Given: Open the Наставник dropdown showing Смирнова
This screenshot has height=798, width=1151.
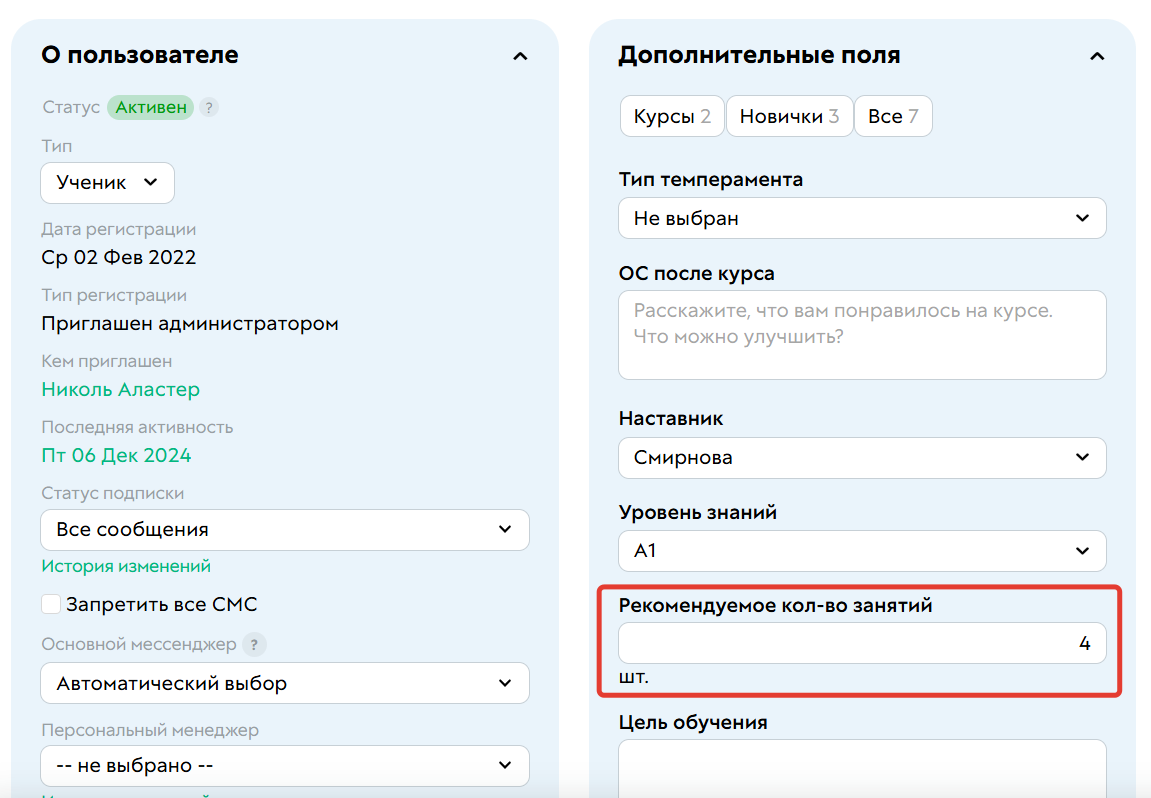Looking at the screenshot, I should [x=862, y=457].
